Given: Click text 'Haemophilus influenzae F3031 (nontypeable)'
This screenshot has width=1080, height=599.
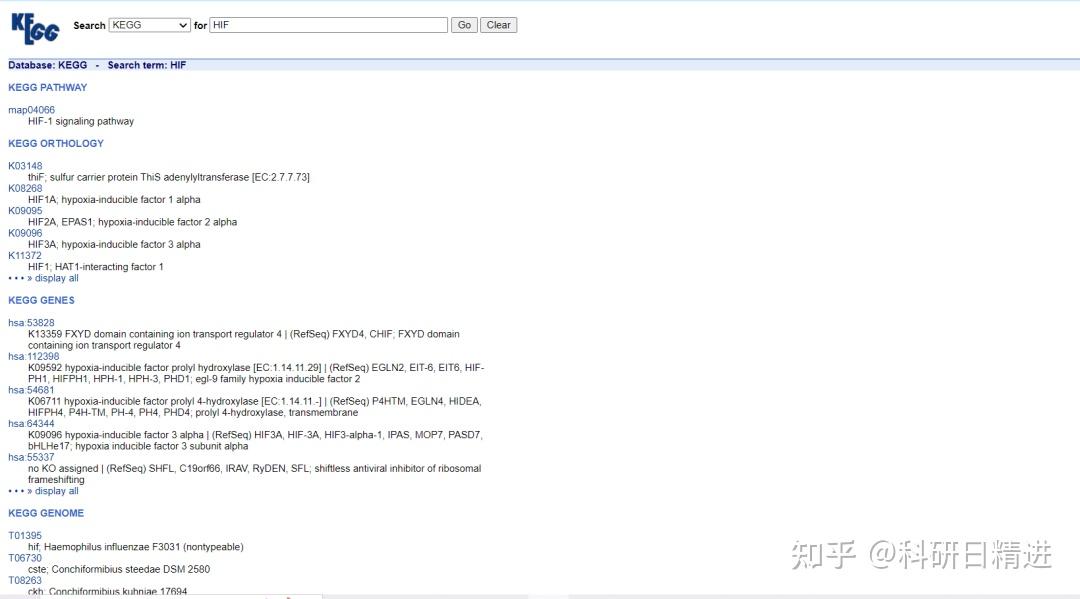Looking at the screenshot, I should (144, 547).
